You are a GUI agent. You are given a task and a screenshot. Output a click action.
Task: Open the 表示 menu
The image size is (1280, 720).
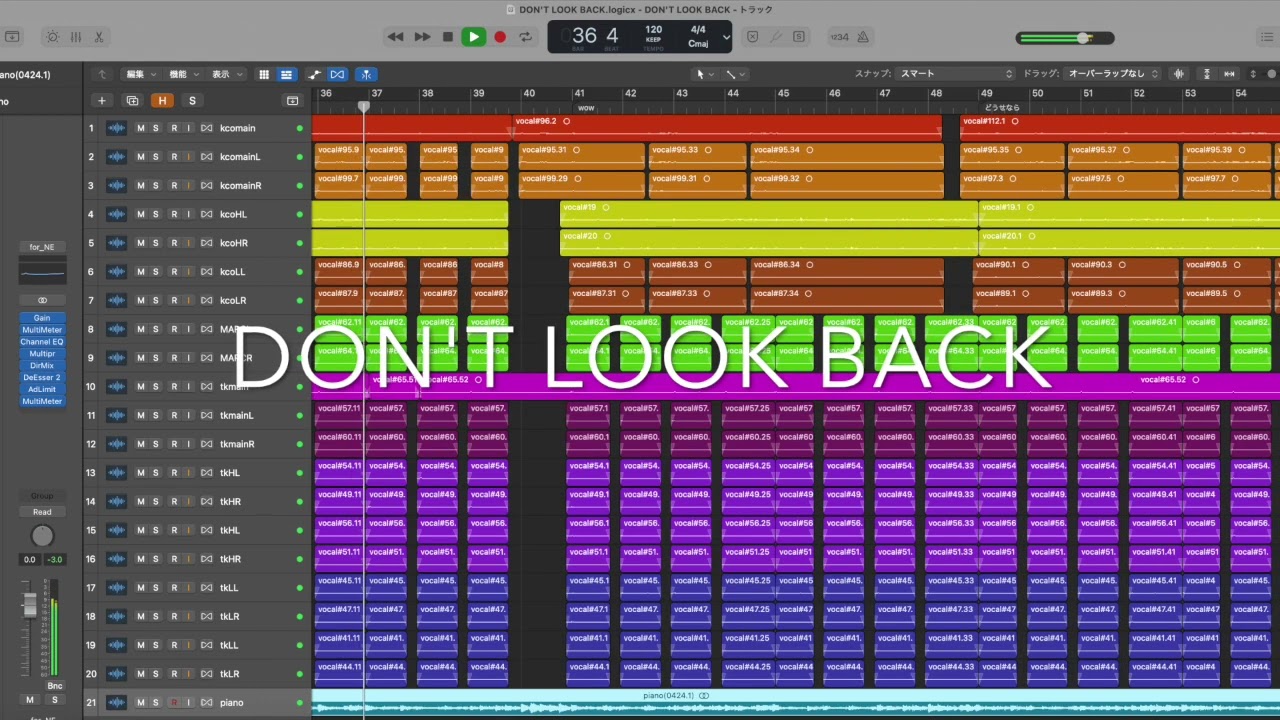click(225, 74)
